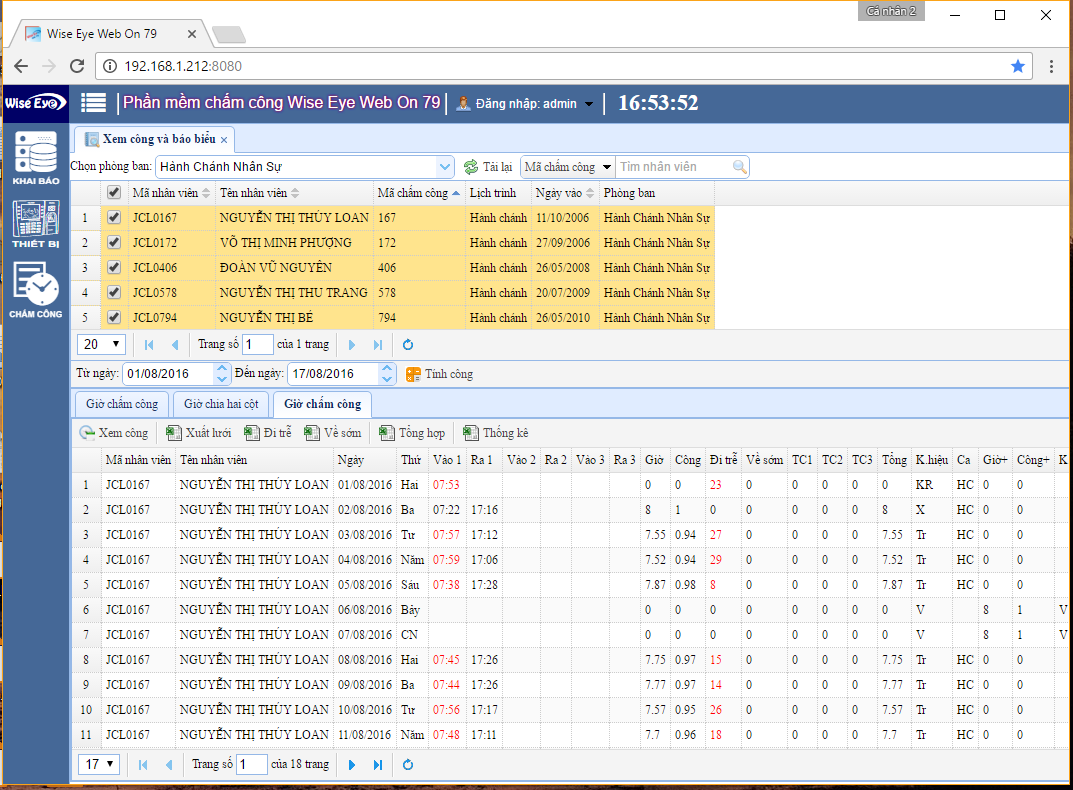This screenshot has height=790, width=1073.
Task: Click the hamburger menu icon in header
Action: click(94, 103)
